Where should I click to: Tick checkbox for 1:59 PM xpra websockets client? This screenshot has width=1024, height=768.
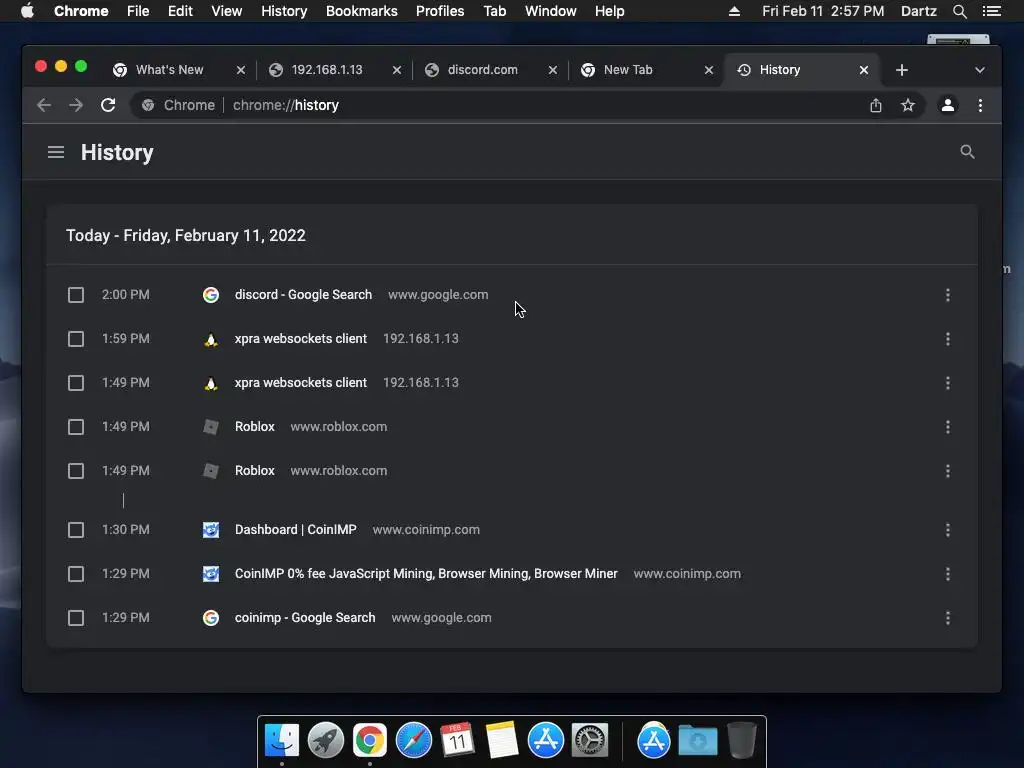[x=76, y=339]
